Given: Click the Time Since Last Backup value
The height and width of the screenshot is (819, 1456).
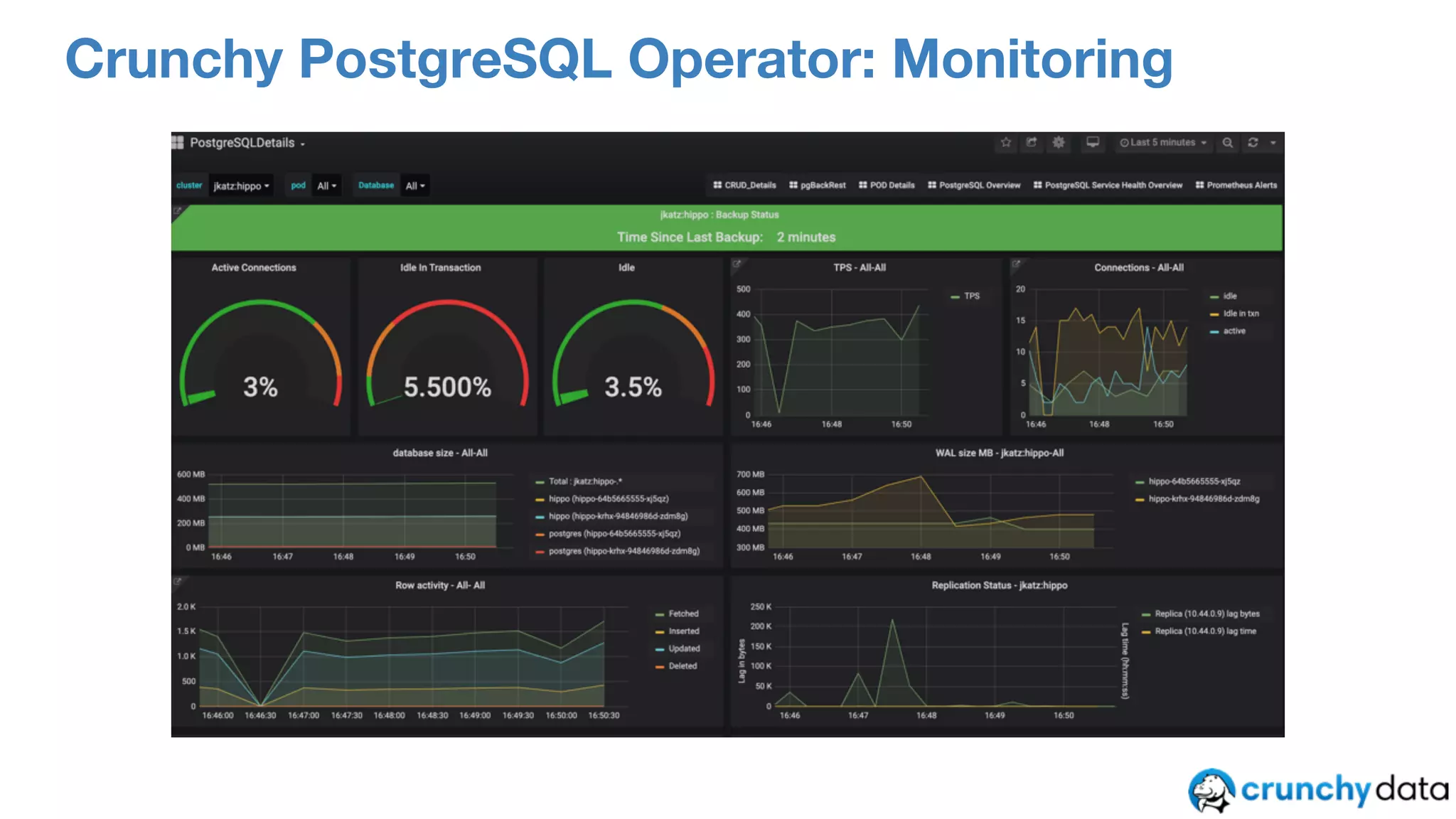Looking at the screenshot, I should point(806,237).
